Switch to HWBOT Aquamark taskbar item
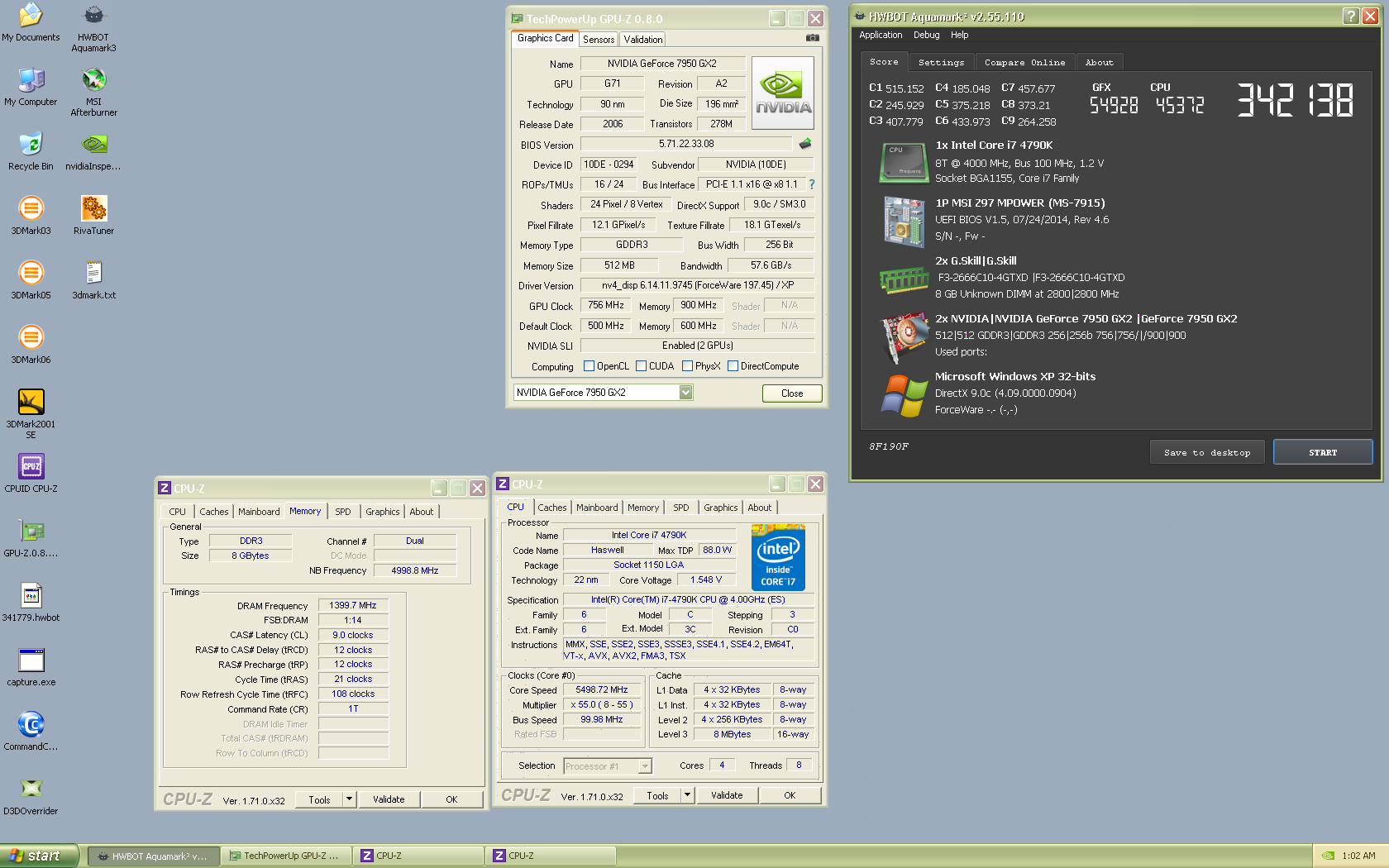Viewport: 1389px width, 868px height. [154, 856]
